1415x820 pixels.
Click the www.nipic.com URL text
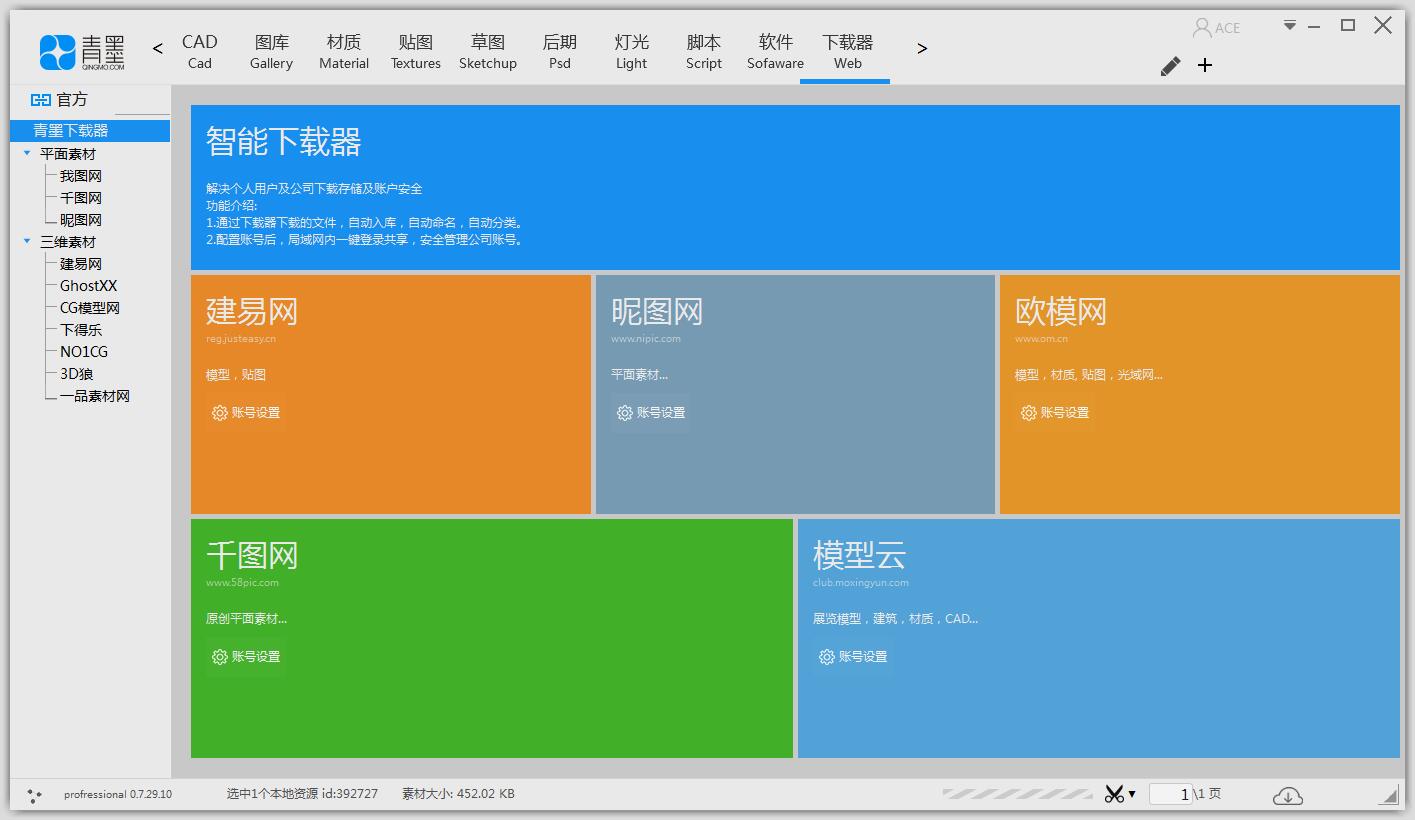(x=646, y=339)
